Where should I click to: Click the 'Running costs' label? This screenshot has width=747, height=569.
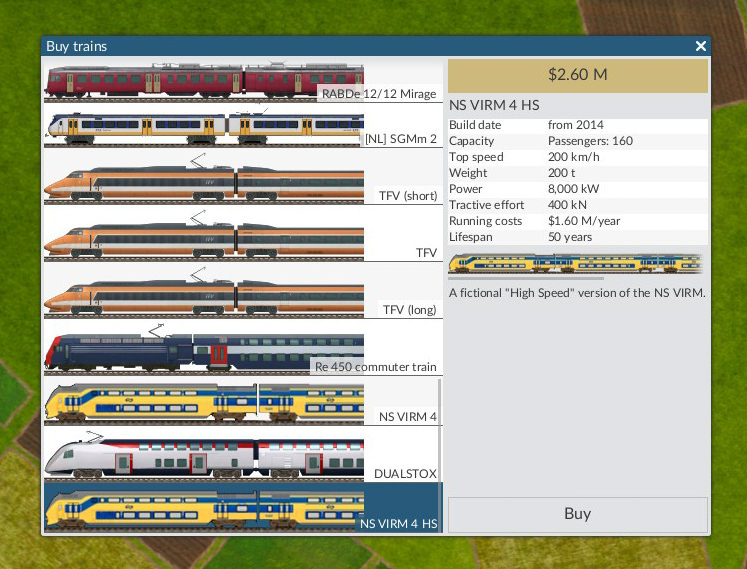[x=485, y=221]
